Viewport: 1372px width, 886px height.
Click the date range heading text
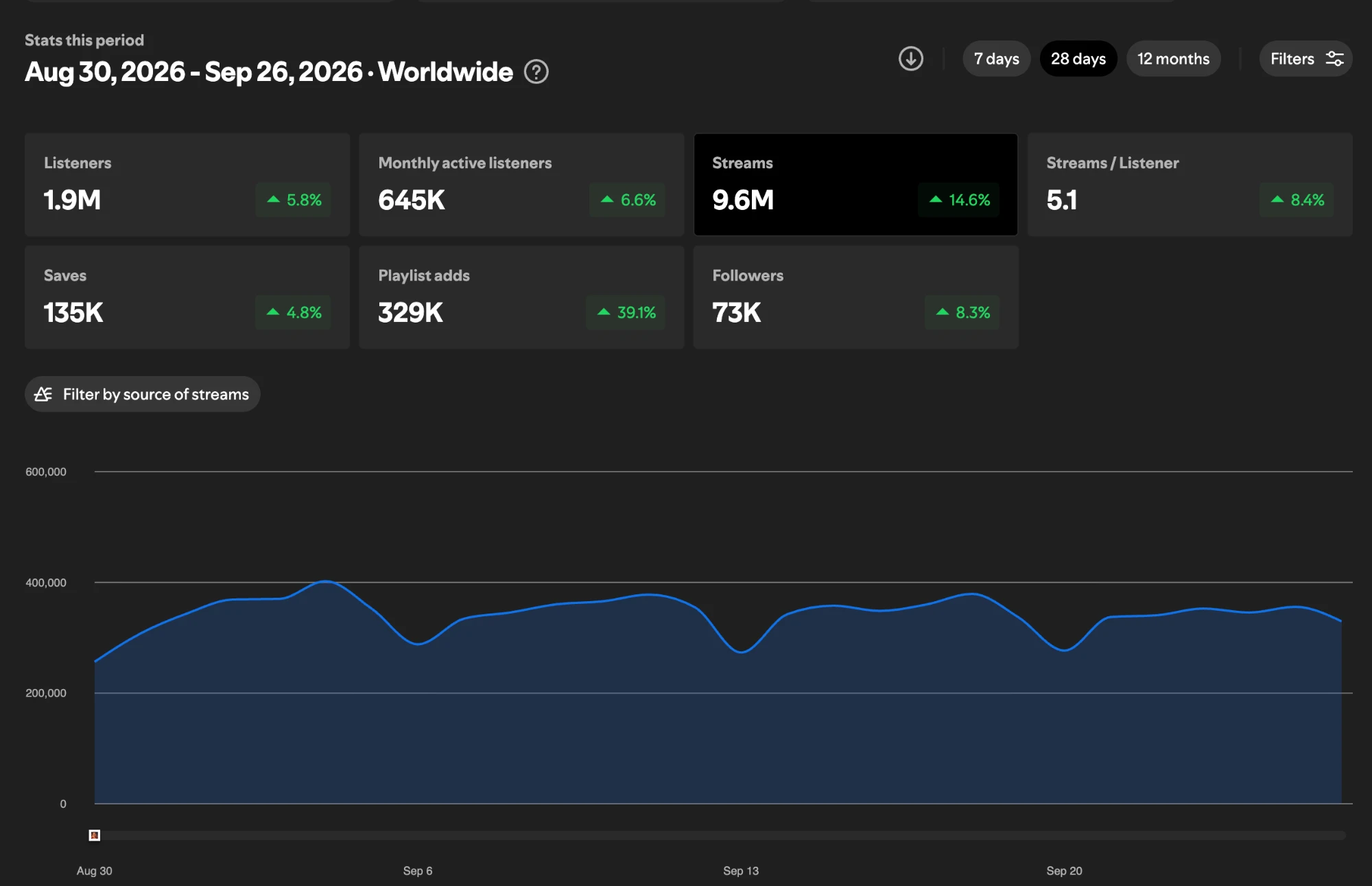[x=268, y=71]
